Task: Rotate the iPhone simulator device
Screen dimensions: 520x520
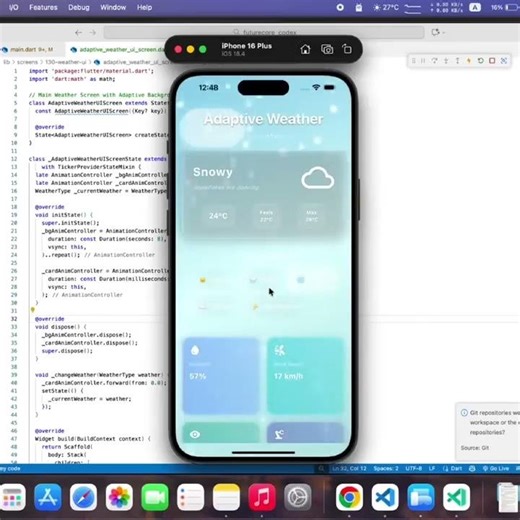Action: pyautogui.click(x=347, y=49)
